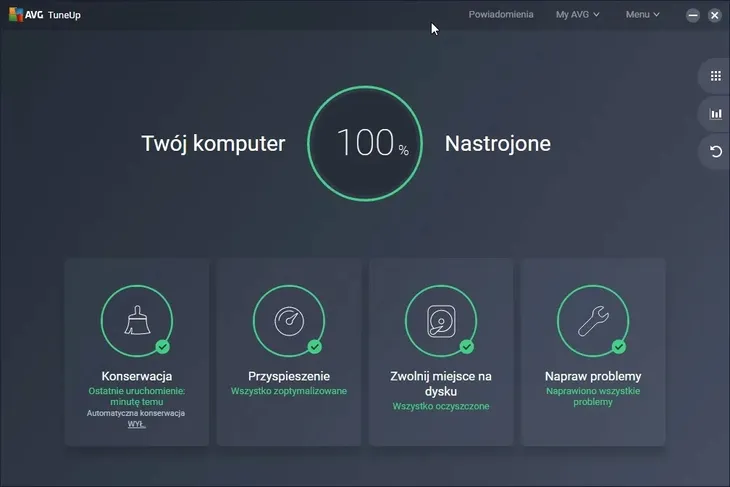Click the green checkmark on Napraw problemy
This screenshot has height=487, width=730.
[619, 347]
